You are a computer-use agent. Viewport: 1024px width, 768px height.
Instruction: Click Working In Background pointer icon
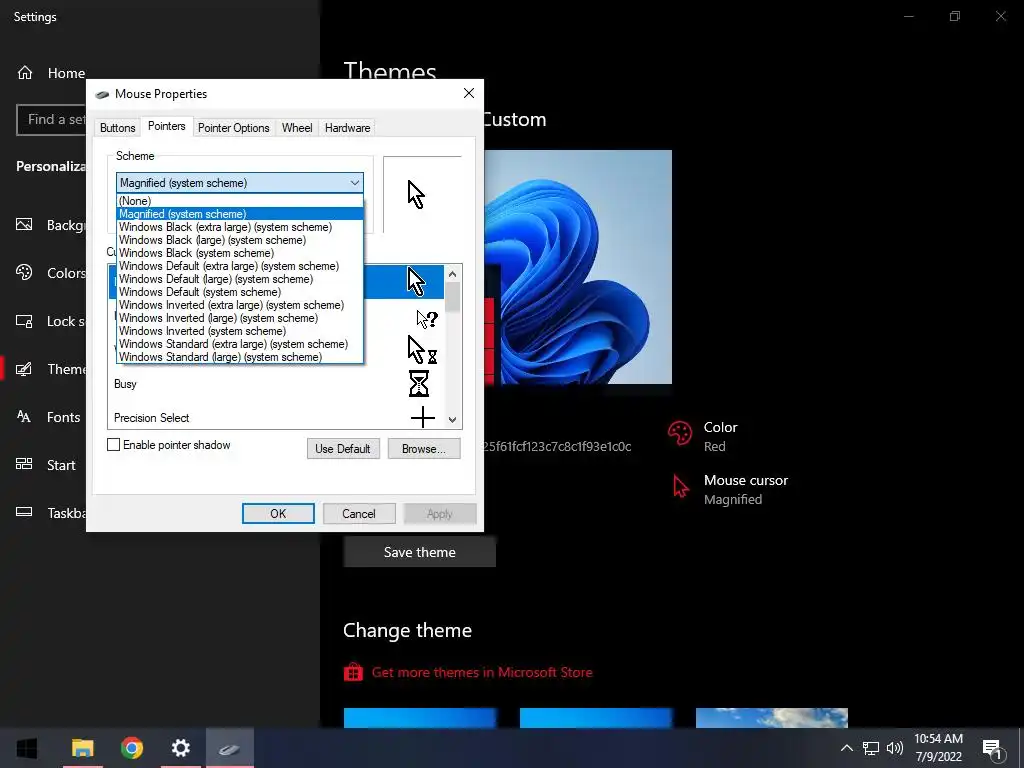point(422,350)
